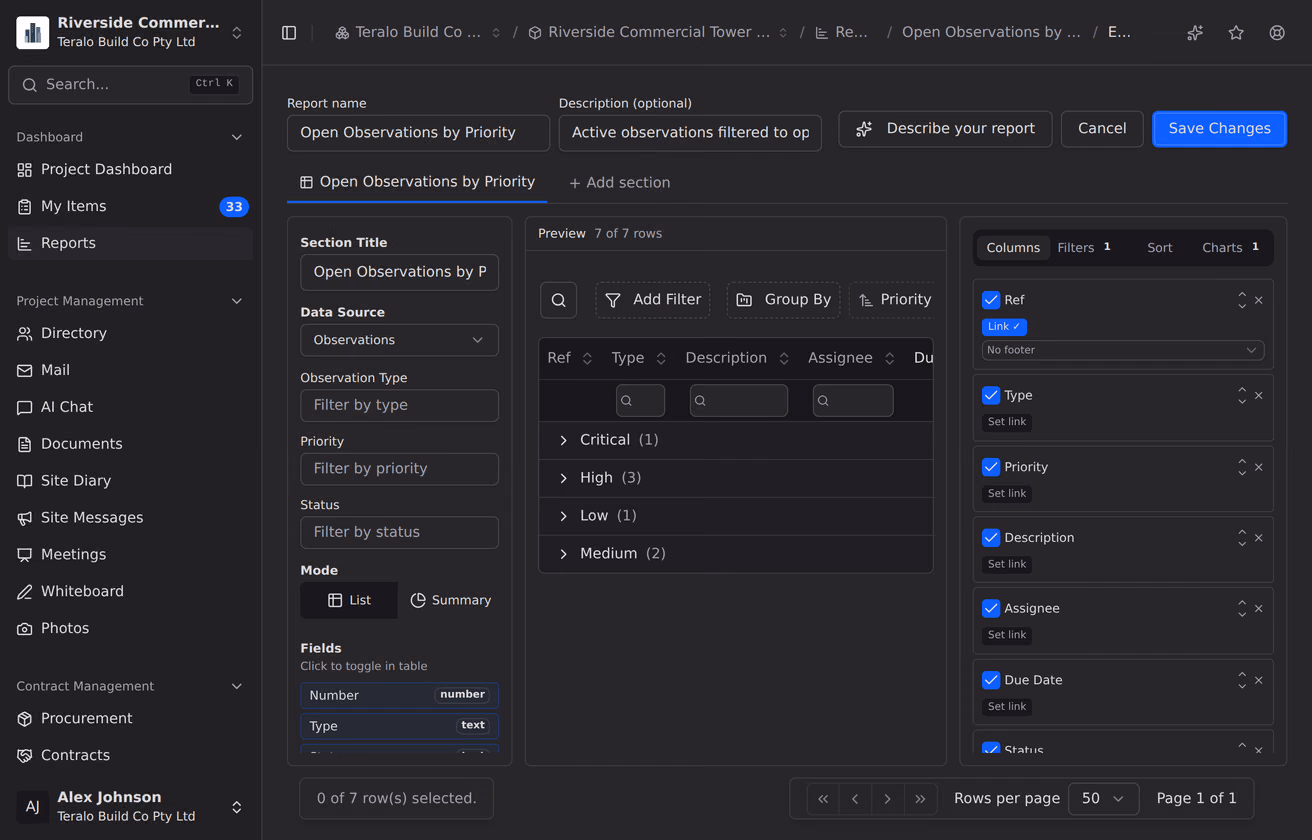Image resolution: width=1312 pixels, height=840 pixels.
Task: Click the AI sparkle icon in header
Action: coord(1195,33)
